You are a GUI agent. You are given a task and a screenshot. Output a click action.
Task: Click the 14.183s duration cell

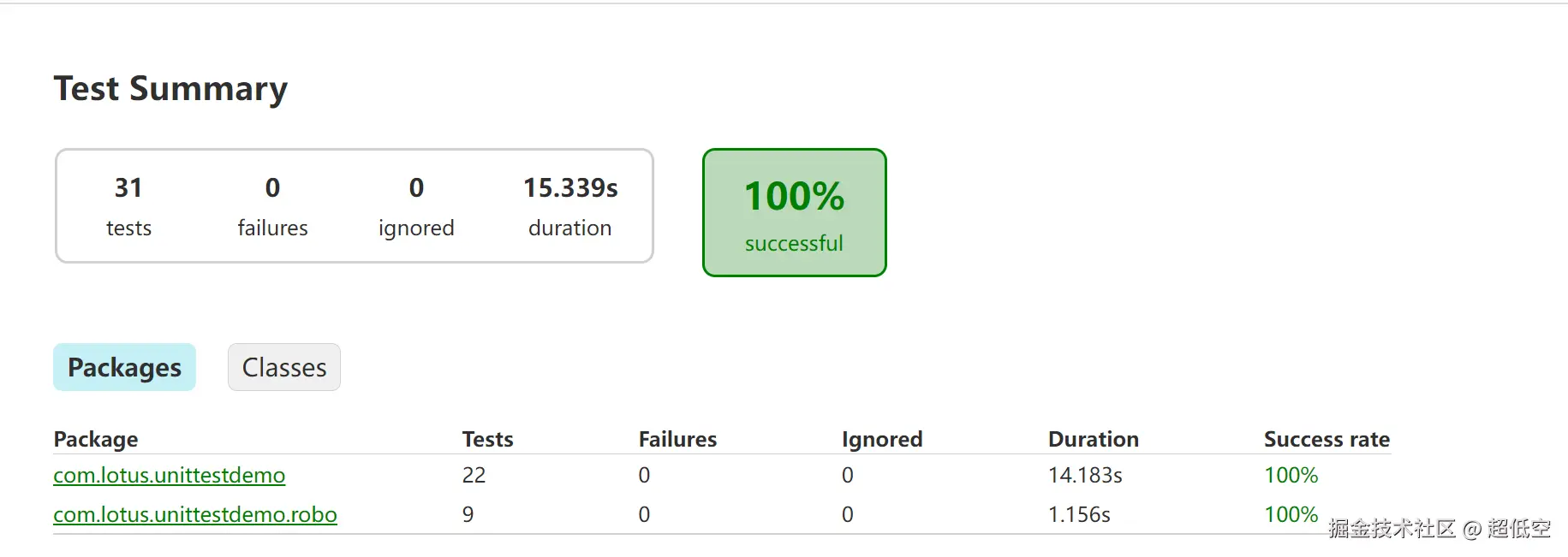click(1085, 475)
